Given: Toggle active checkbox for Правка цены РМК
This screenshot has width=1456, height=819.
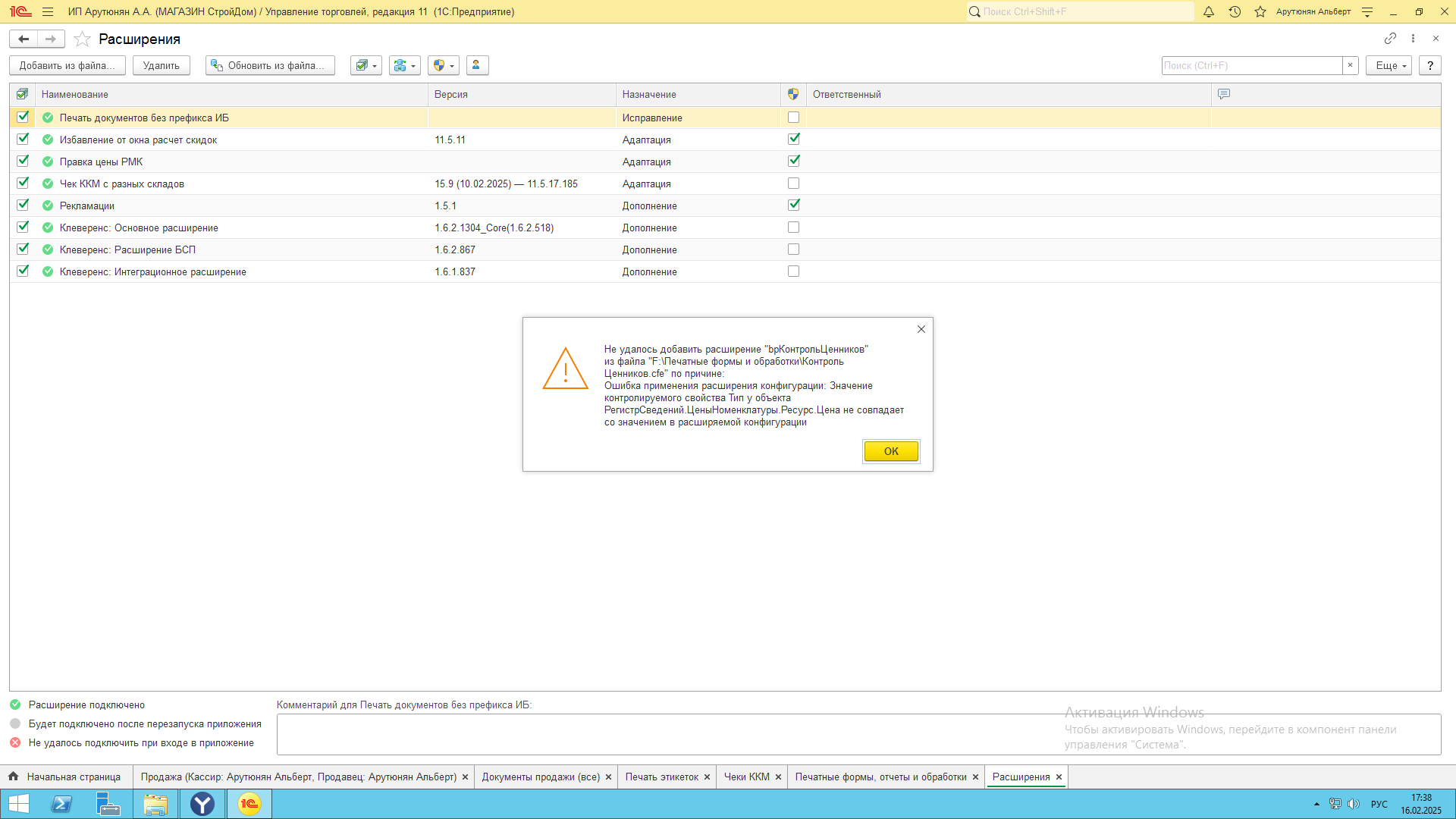Looking at the screenshot, I should pyautogui.click(x=23, y=161).
